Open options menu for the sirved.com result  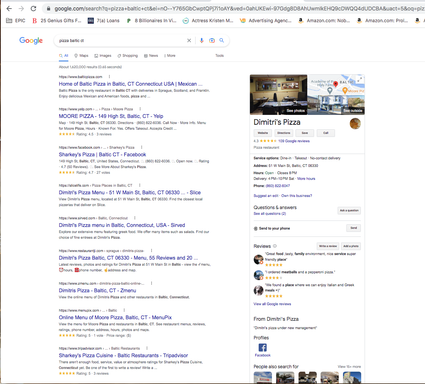tap(135, 218)
